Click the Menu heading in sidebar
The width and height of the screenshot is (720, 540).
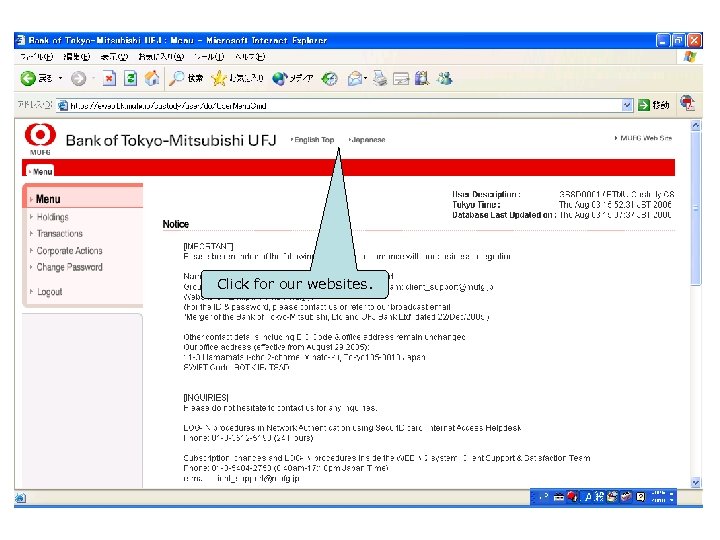48,199
